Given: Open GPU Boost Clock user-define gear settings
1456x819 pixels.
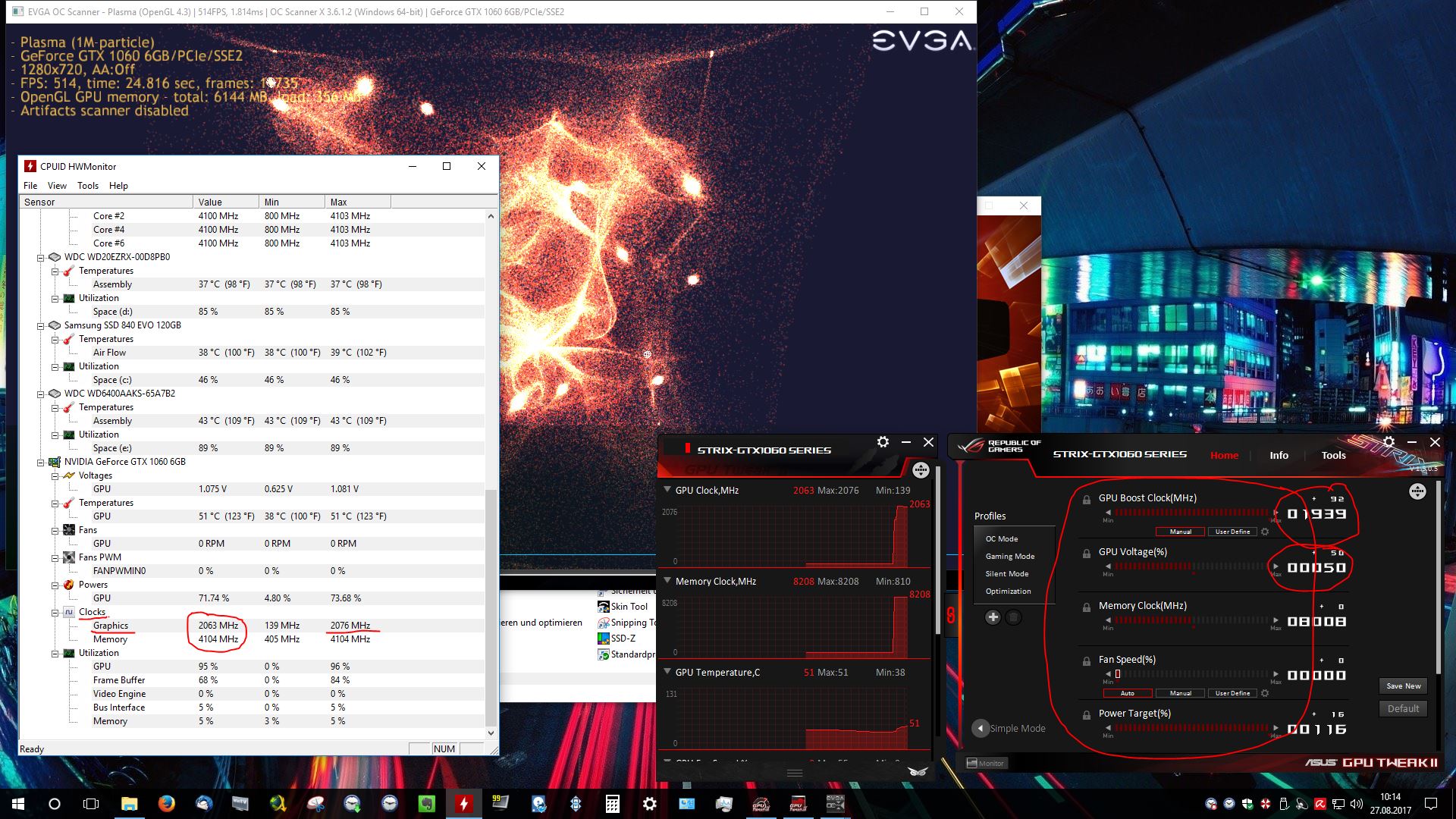Looking at the screenshot, I should [1265, 532].
